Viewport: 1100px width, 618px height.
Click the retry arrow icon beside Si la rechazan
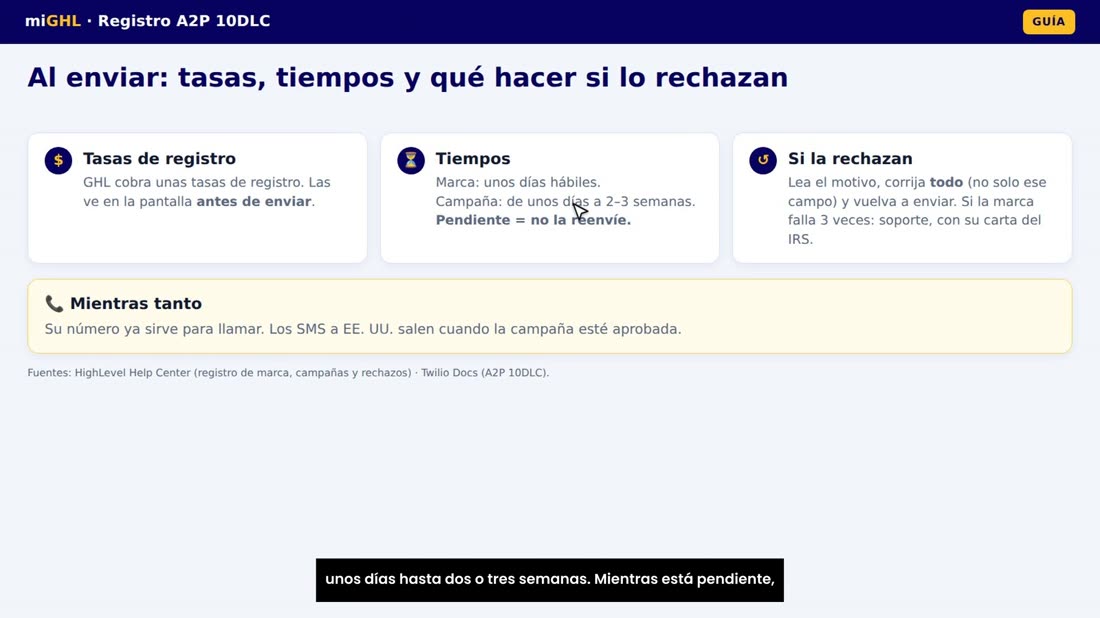(x=763, y=160)
